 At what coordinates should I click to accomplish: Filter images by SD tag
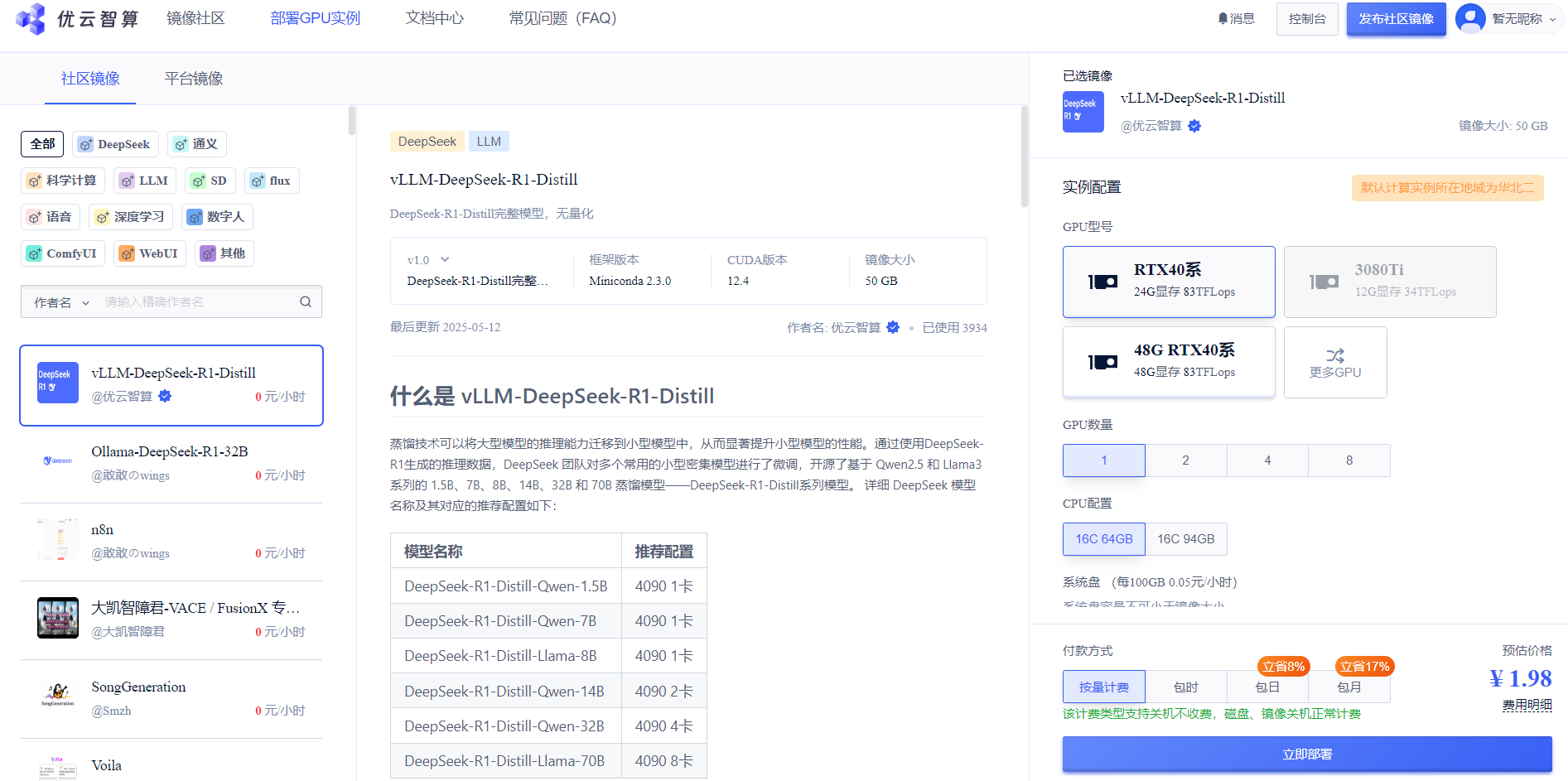pyautogui.click(x=210, y=181)
